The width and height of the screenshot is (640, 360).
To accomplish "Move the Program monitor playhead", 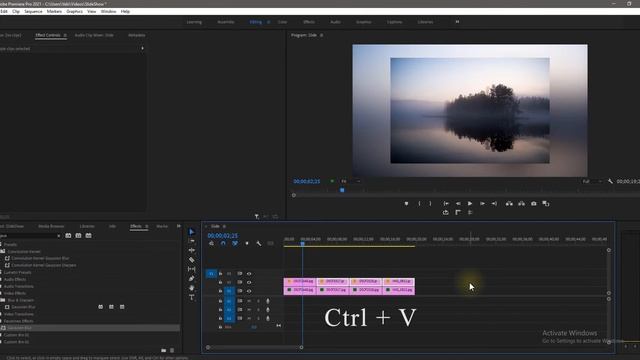I will pos(342,190).
